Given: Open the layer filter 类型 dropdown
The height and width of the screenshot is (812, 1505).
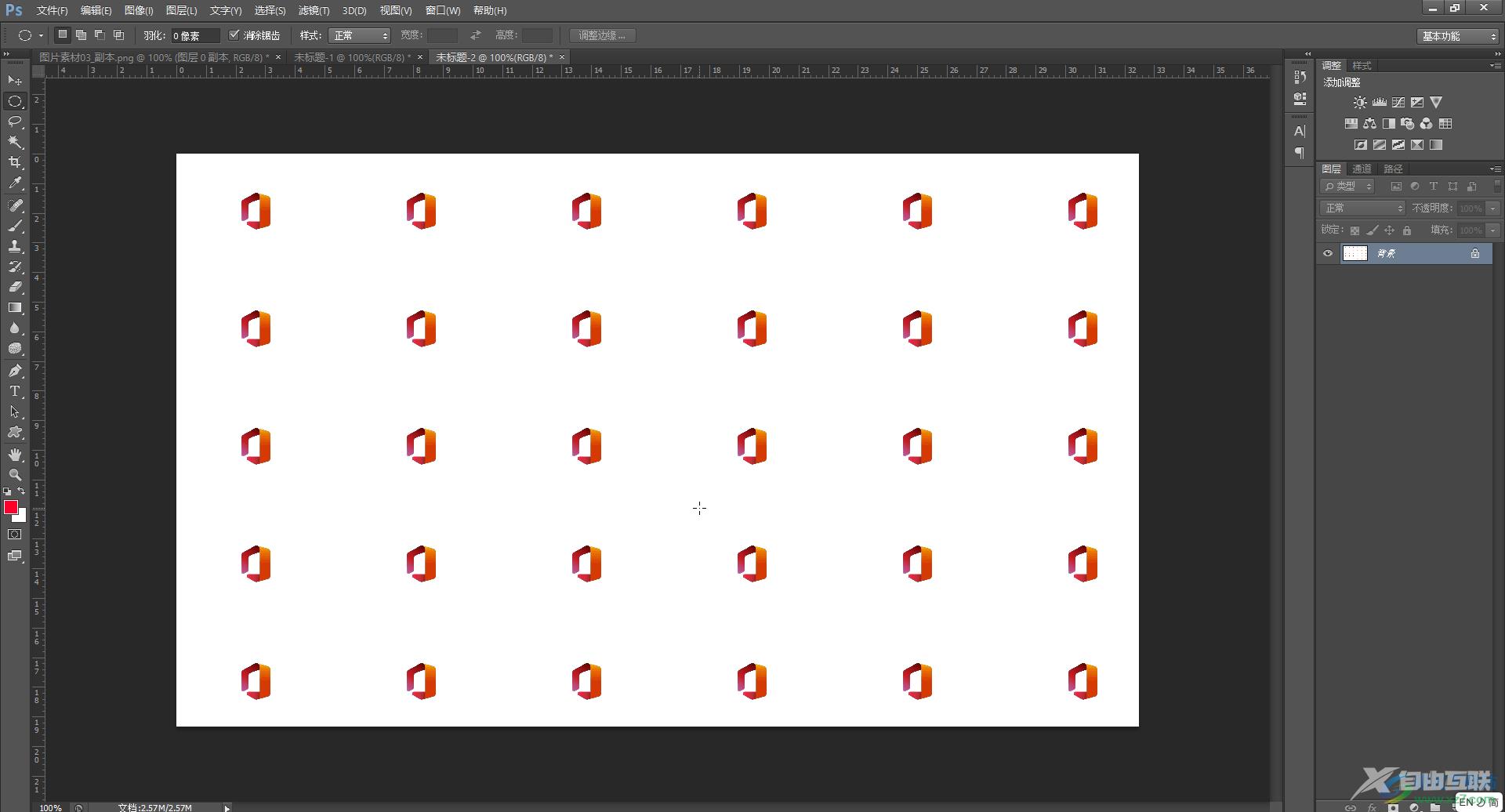Looking at the screenshot, I should click(x=1348, y=186).
